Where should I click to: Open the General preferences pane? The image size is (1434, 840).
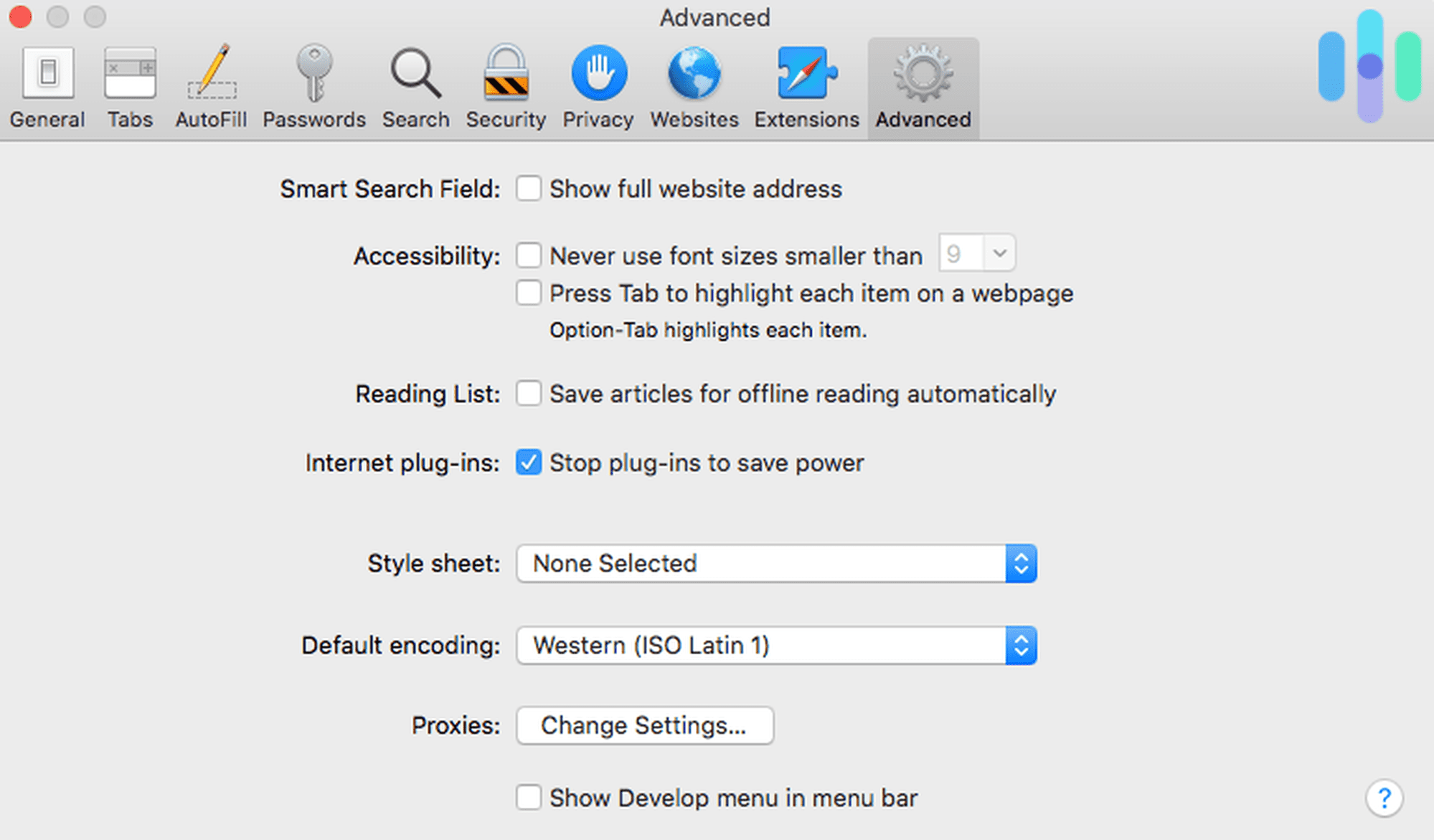click(x=47, y=88)
